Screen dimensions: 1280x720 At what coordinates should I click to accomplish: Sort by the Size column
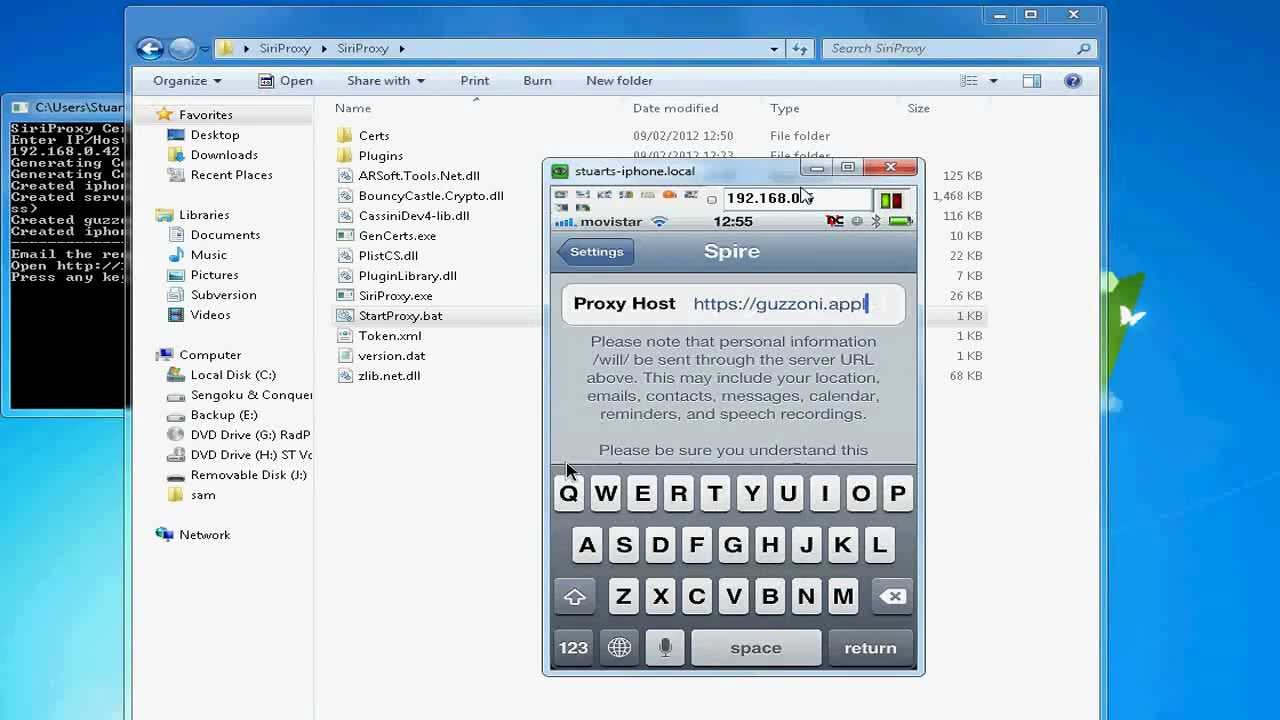918,108
